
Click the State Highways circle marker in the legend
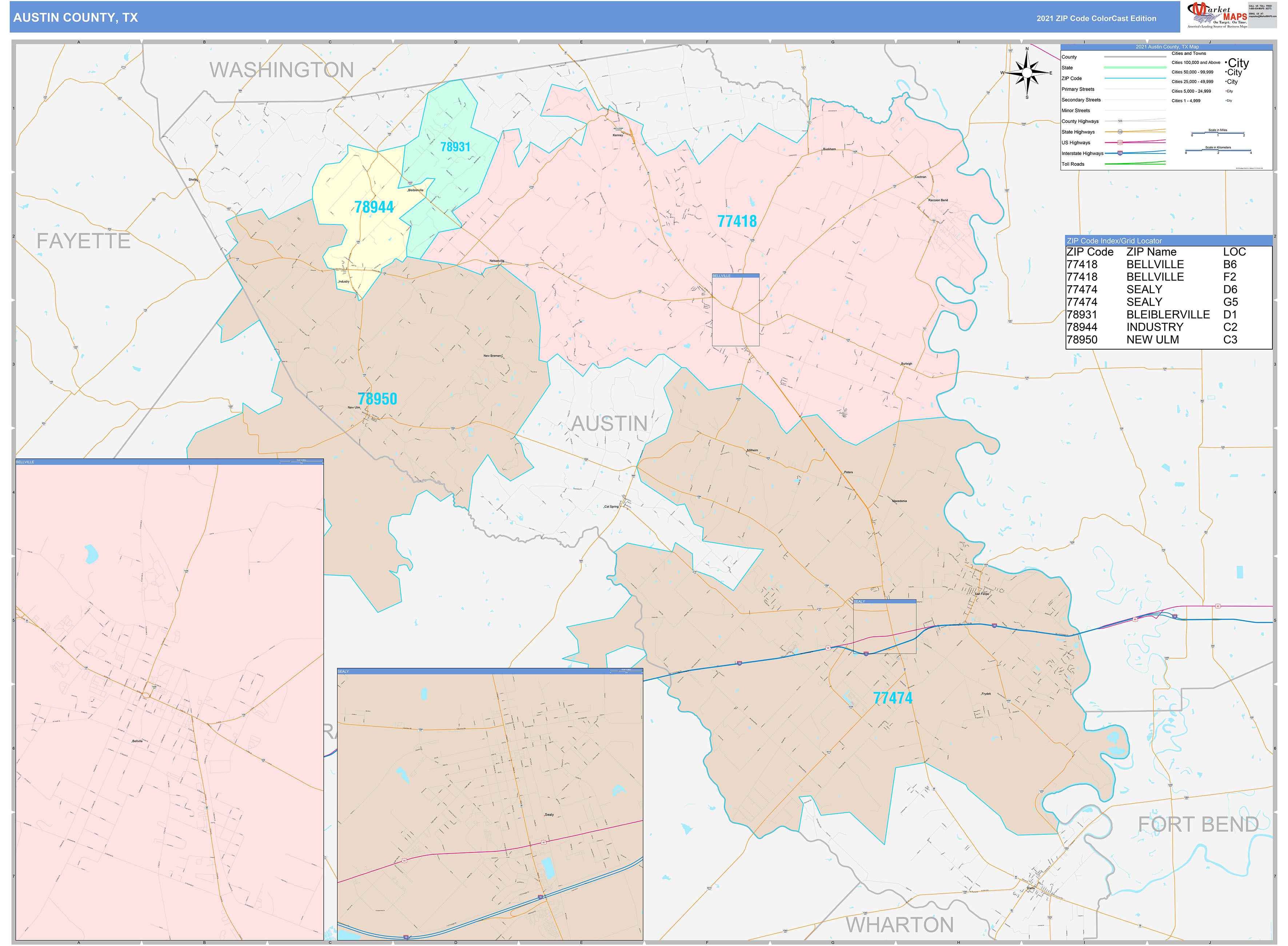(x=1120, y=132)
